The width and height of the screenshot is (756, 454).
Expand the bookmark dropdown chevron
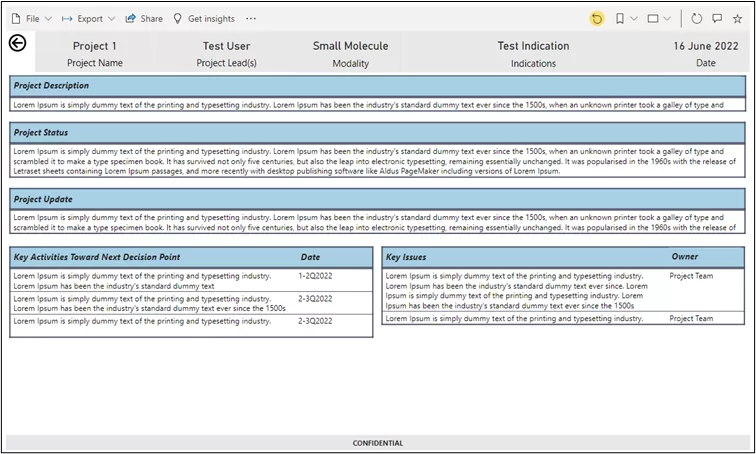pos(634,18)
